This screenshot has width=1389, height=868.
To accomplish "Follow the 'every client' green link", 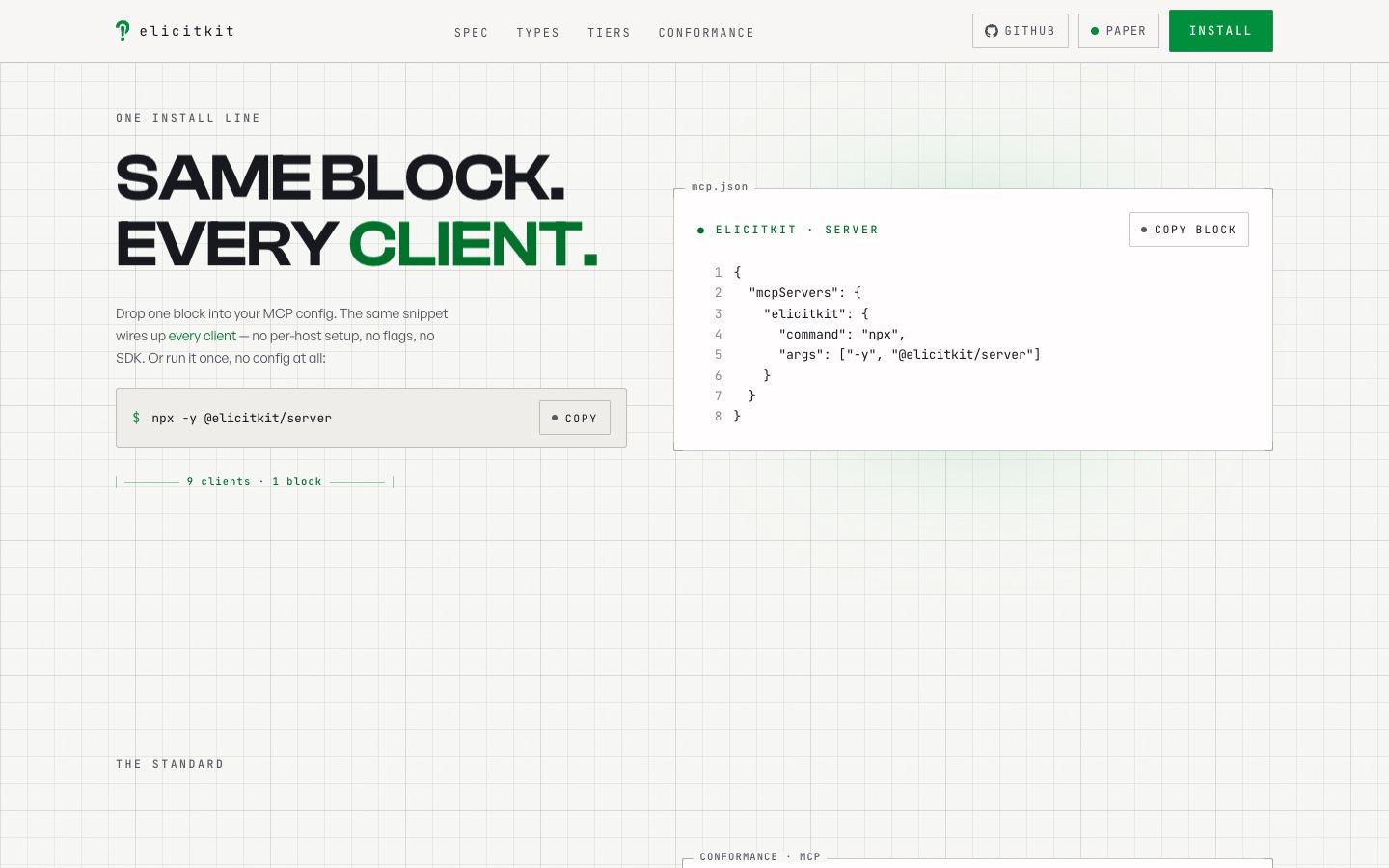I will (x=203, y=336).
